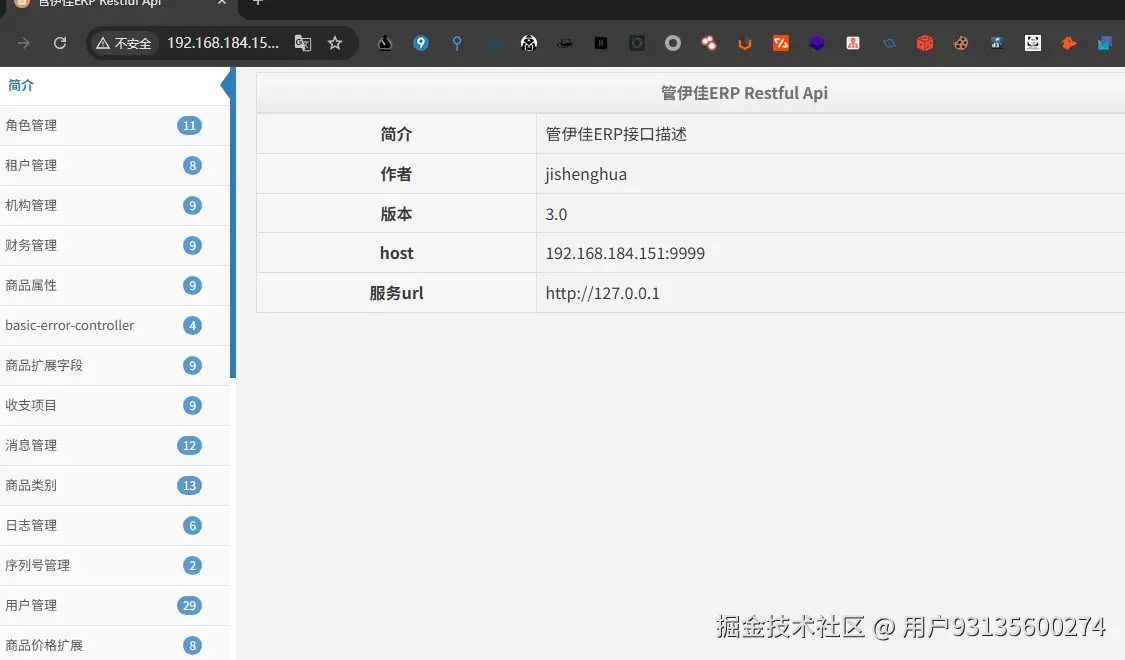Open the red-white person extension icon
Screen dimensions: 1125x660
(853, 43)
